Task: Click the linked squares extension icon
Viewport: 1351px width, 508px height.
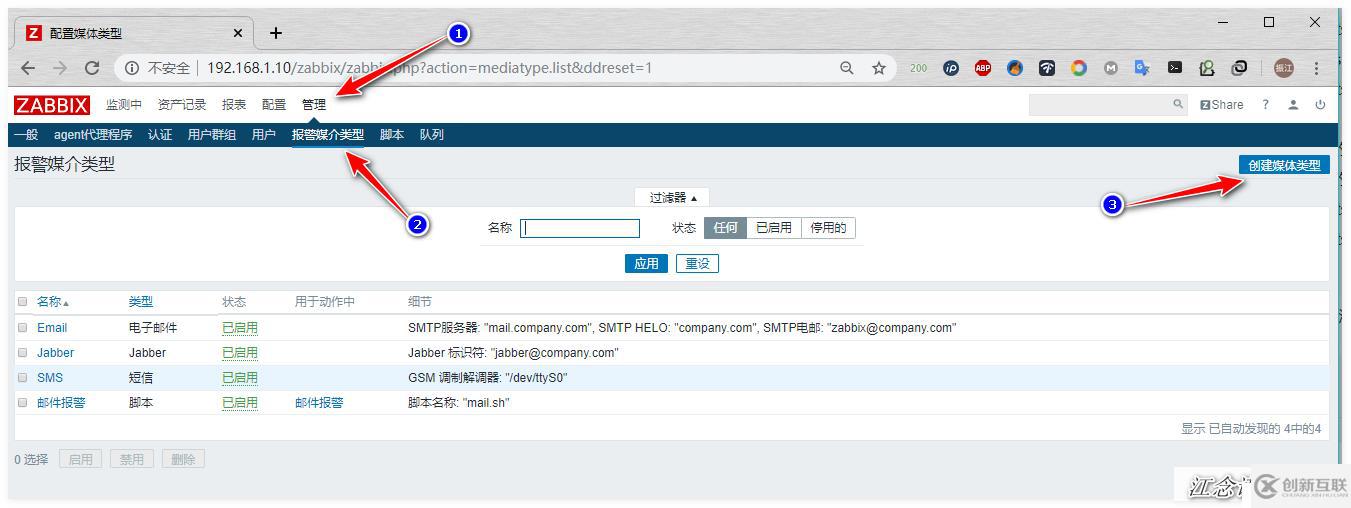Action: point(1239,68)
